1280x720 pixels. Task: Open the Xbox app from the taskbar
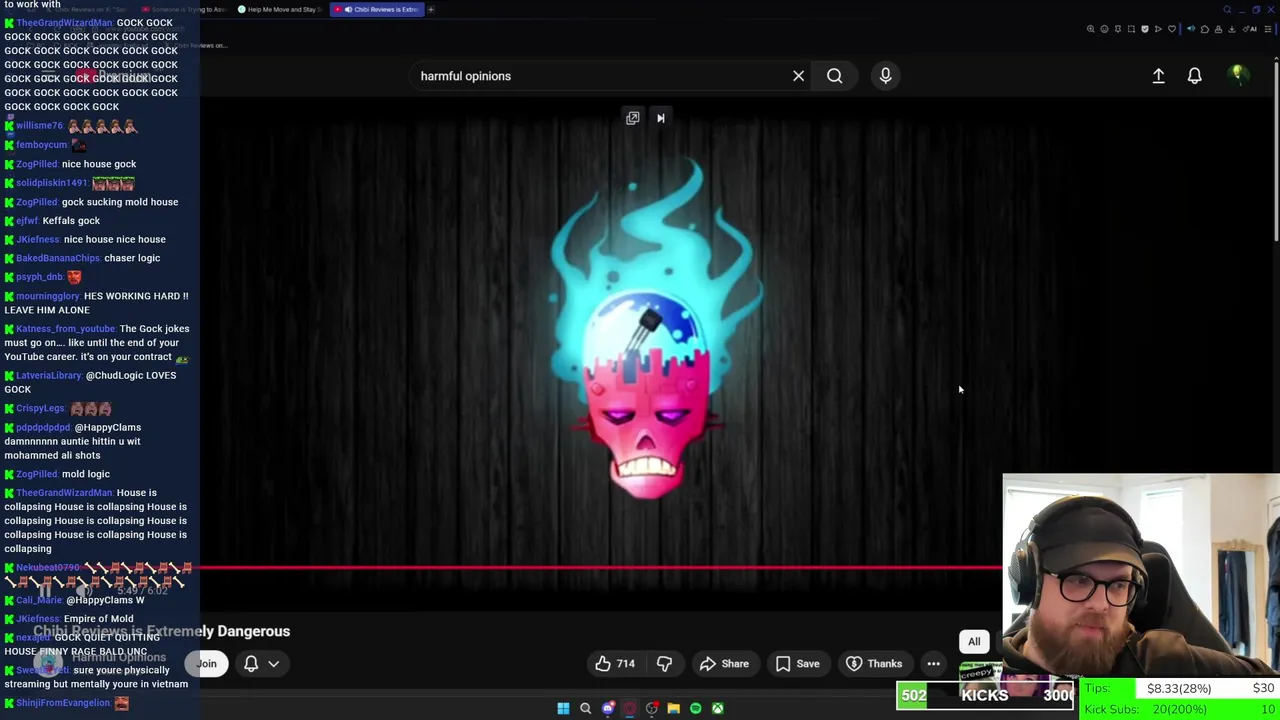coord(717,708)
